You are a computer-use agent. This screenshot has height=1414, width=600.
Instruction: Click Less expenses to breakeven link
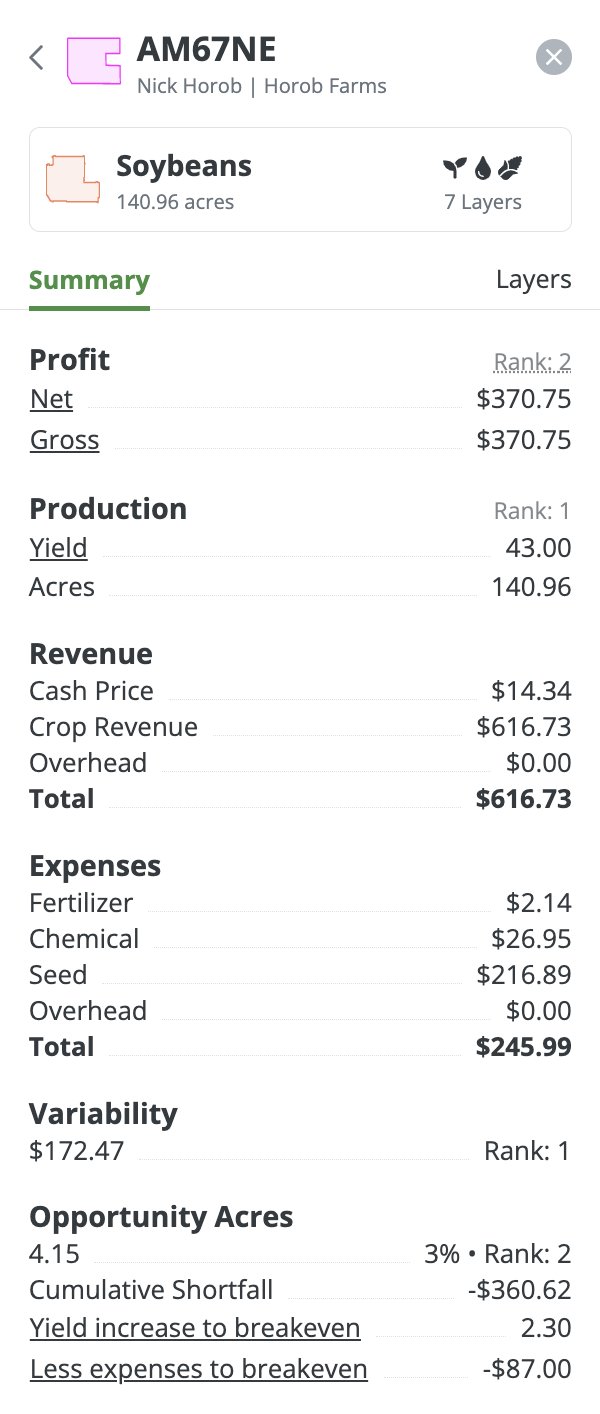198,1369
